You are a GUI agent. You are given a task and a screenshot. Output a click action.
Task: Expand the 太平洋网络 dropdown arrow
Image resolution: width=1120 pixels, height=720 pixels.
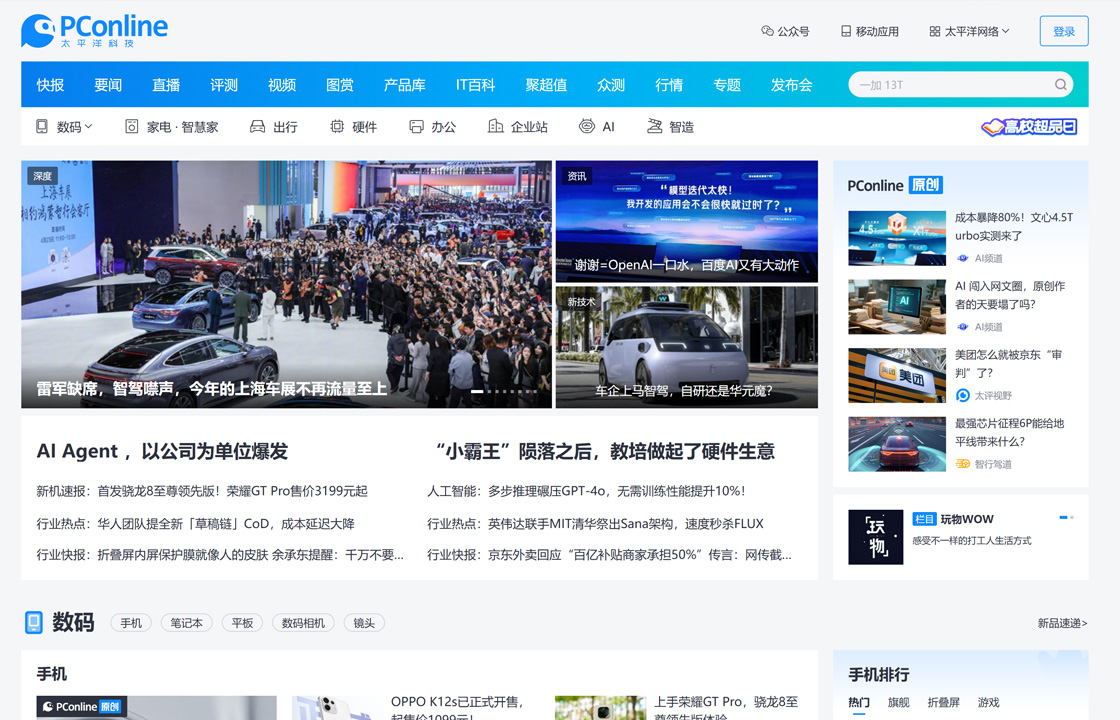(x=1006, y=31)
